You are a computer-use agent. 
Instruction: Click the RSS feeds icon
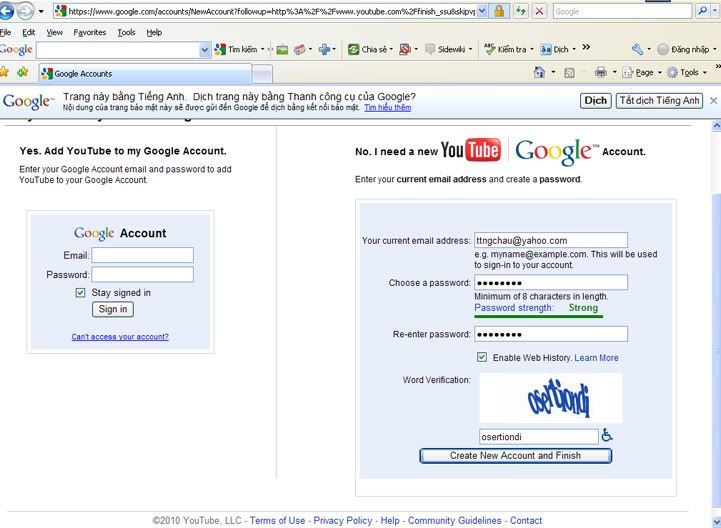(569, 73)
